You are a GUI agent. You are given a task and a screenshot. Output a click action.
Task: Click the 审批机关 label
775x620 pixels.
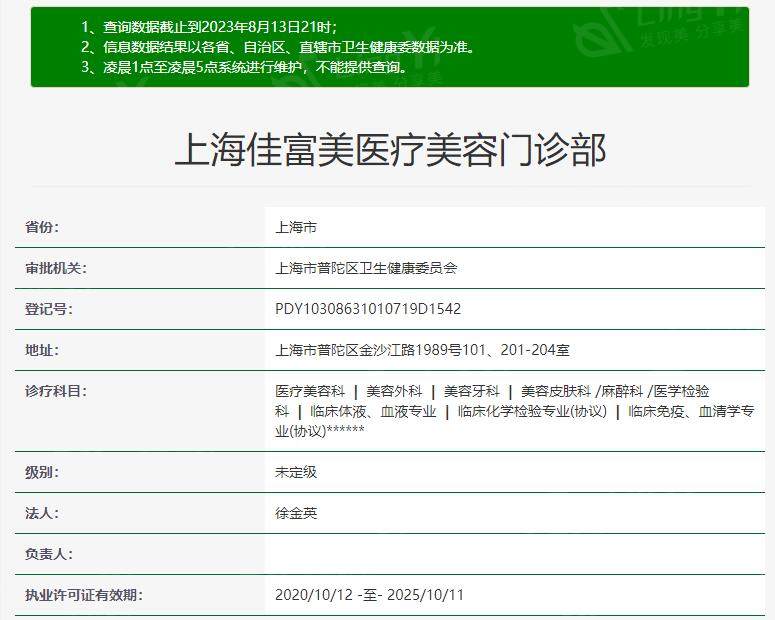(x=55, y=268)
